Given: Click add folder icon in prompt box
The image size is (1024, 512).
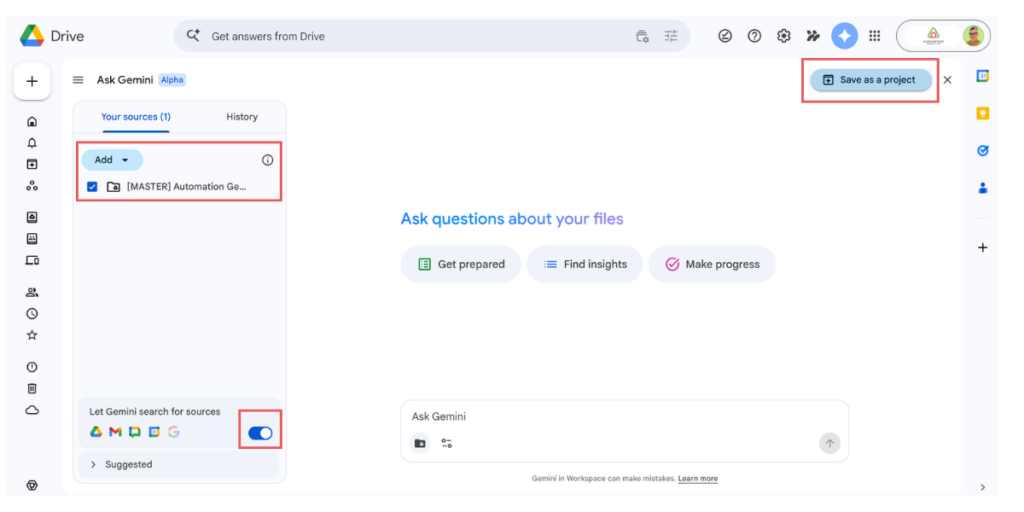Looking at the screenshot, I should click(420, 443).
